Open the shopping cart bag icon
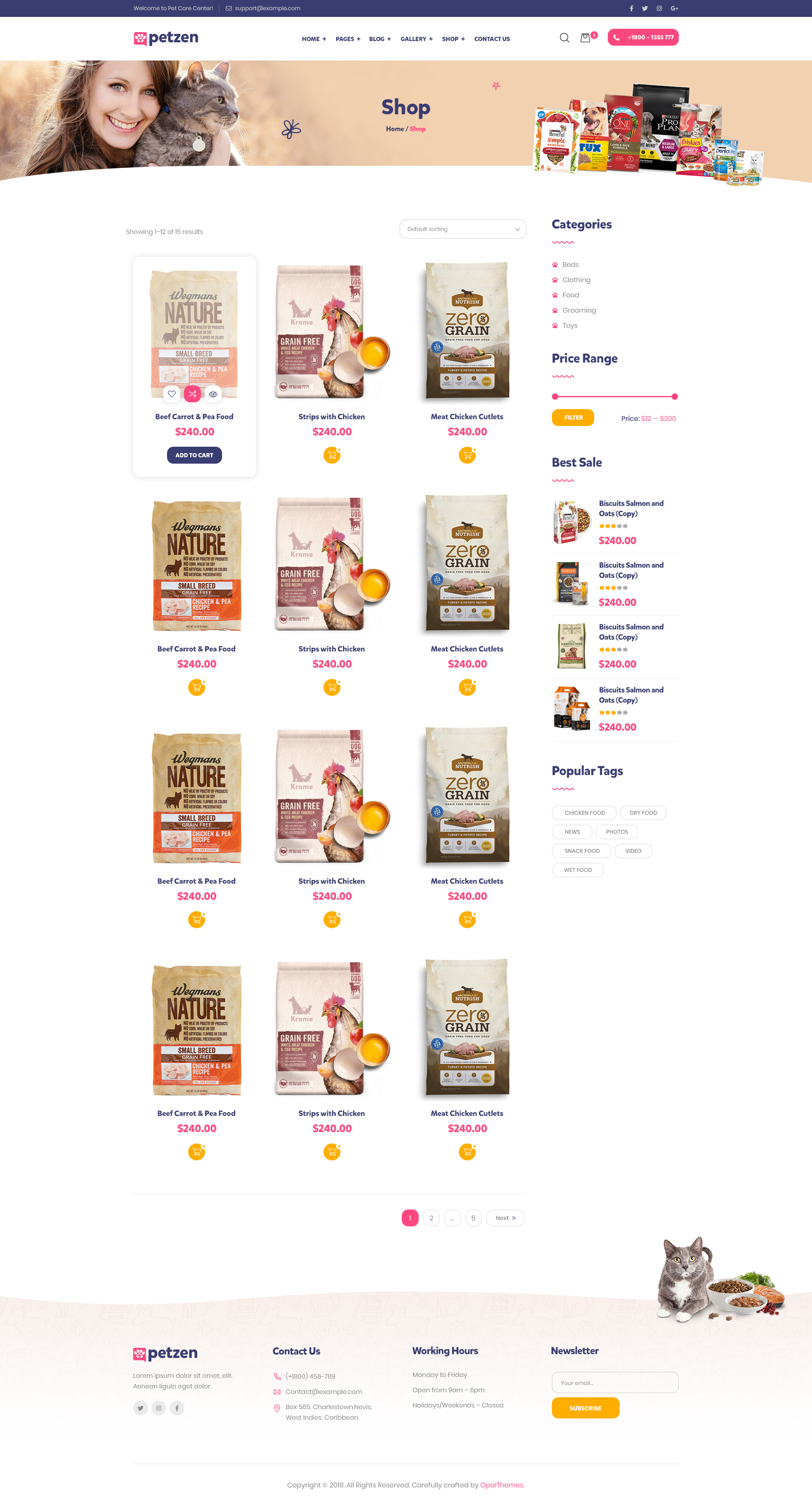812x1506 pixels. tap(585, 38)
